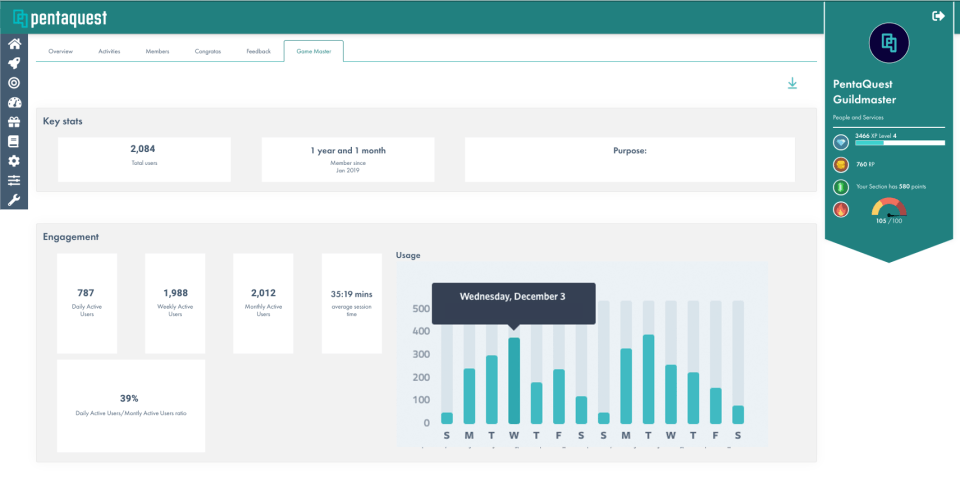Download the Game Master report
Image resolution: width=960 pixels, height=478 pixels.
click(x=792, y=84)
